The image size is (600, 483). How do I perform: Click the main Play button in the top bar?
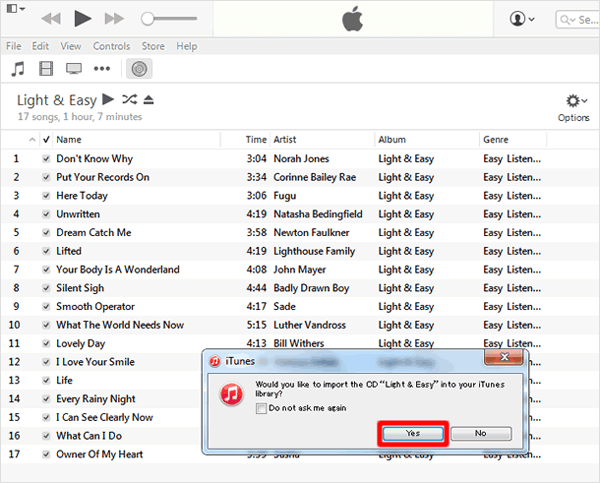pos(83,18)
